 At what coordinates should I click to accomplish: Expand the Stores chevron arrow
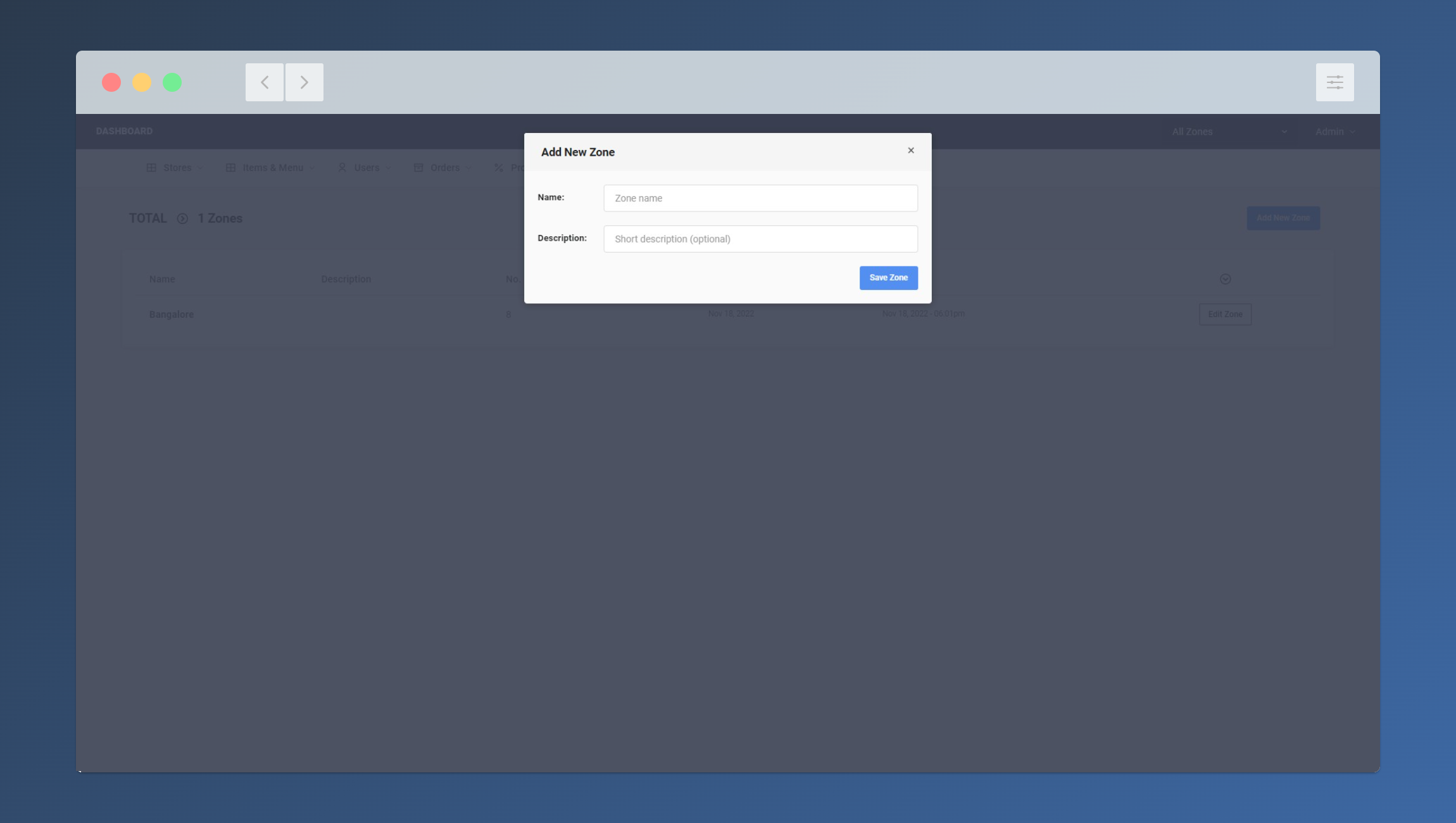coord(200,168)
